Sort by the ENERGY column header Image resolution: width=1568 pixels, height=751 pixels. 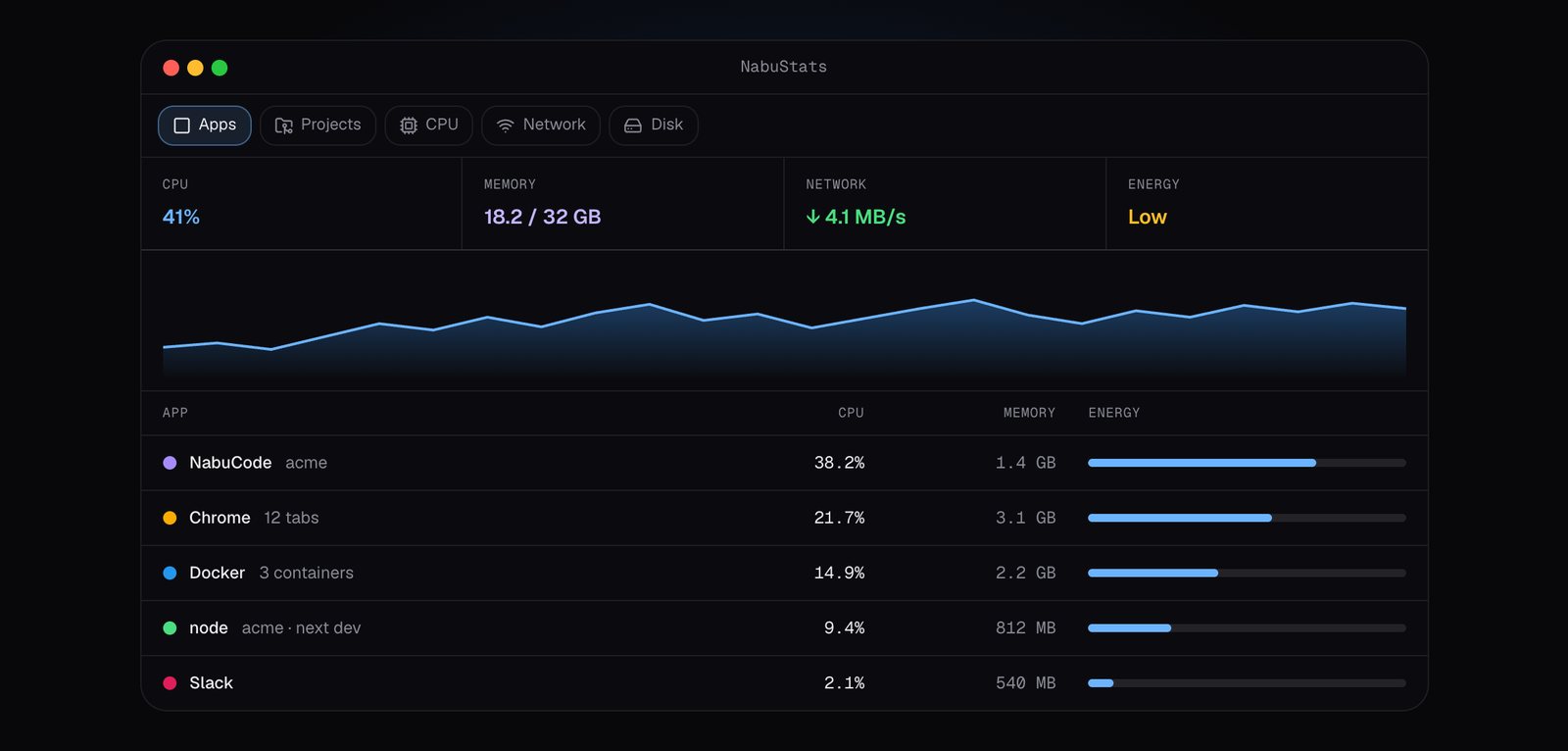[1114, 413]
